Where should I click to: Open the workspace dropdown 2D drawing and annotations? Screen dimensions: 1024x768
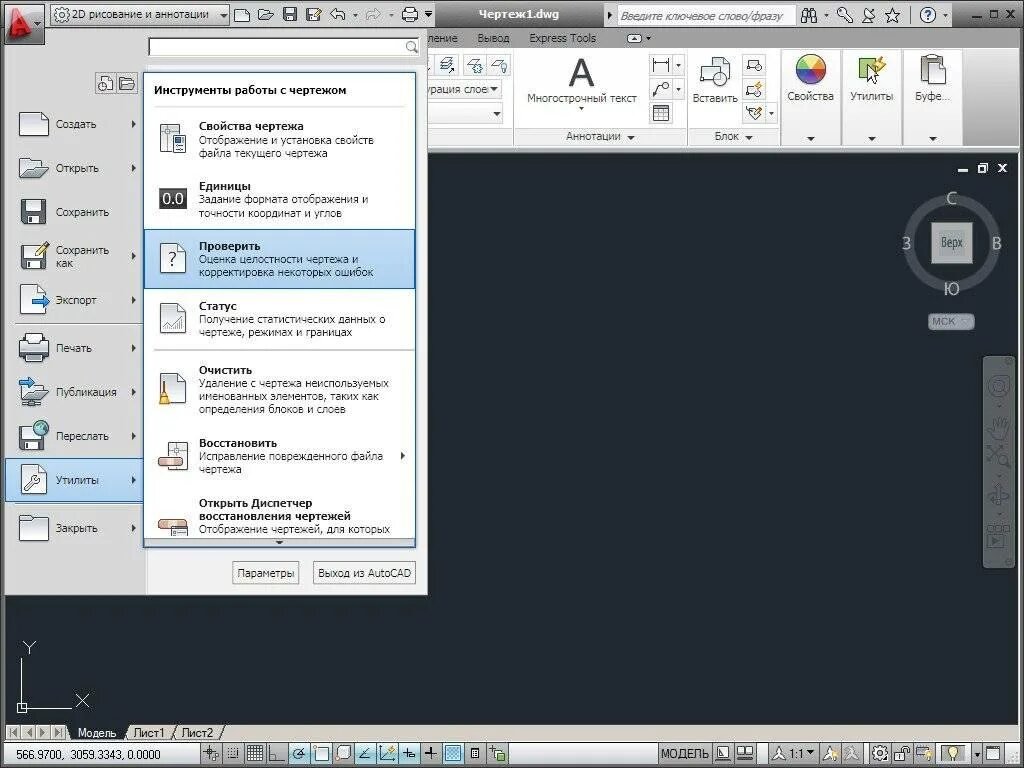tap(140, 14)
